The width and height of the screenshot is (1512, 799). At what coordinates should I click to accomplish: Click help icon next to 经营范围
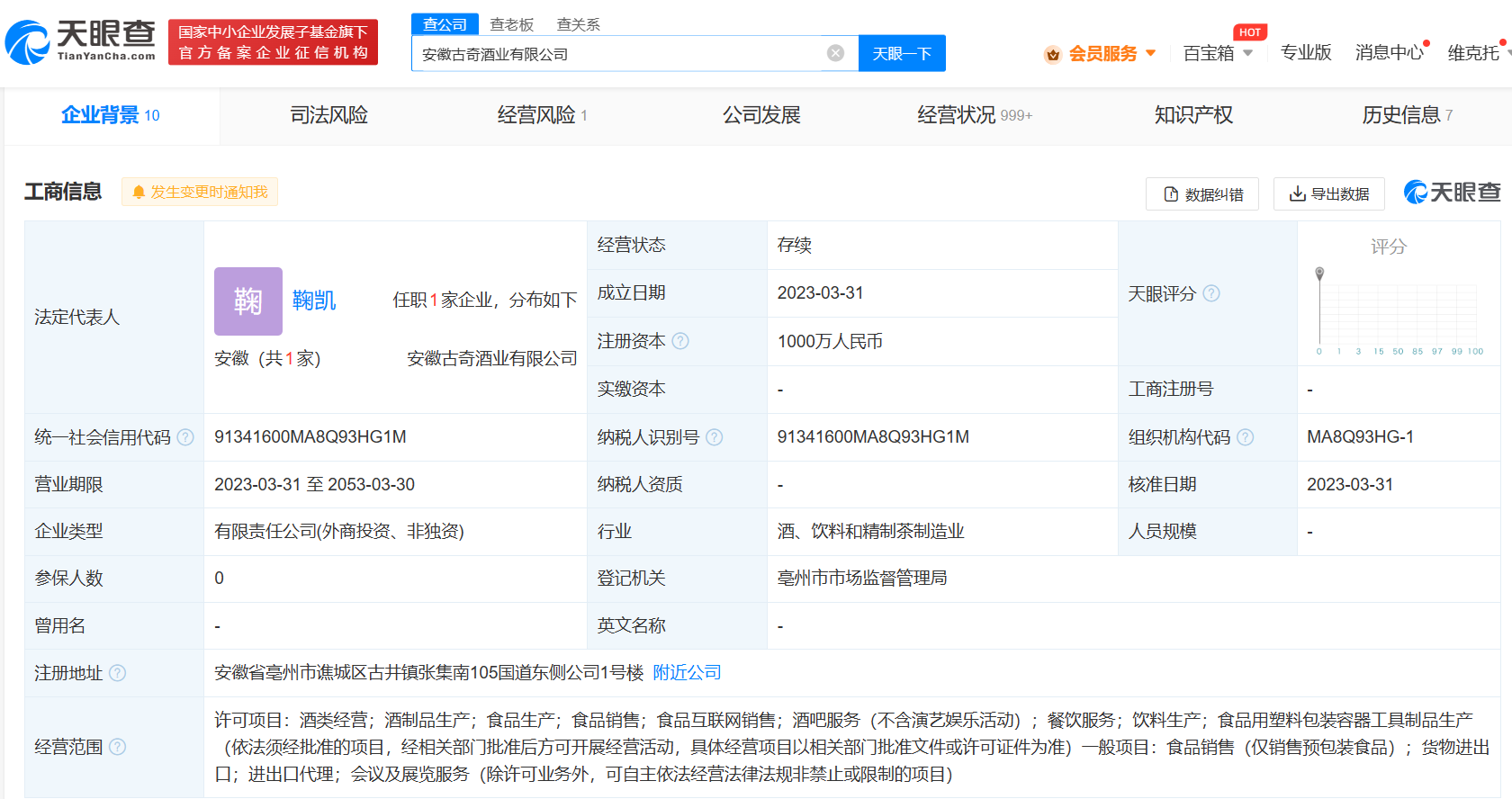coord(118,747)
